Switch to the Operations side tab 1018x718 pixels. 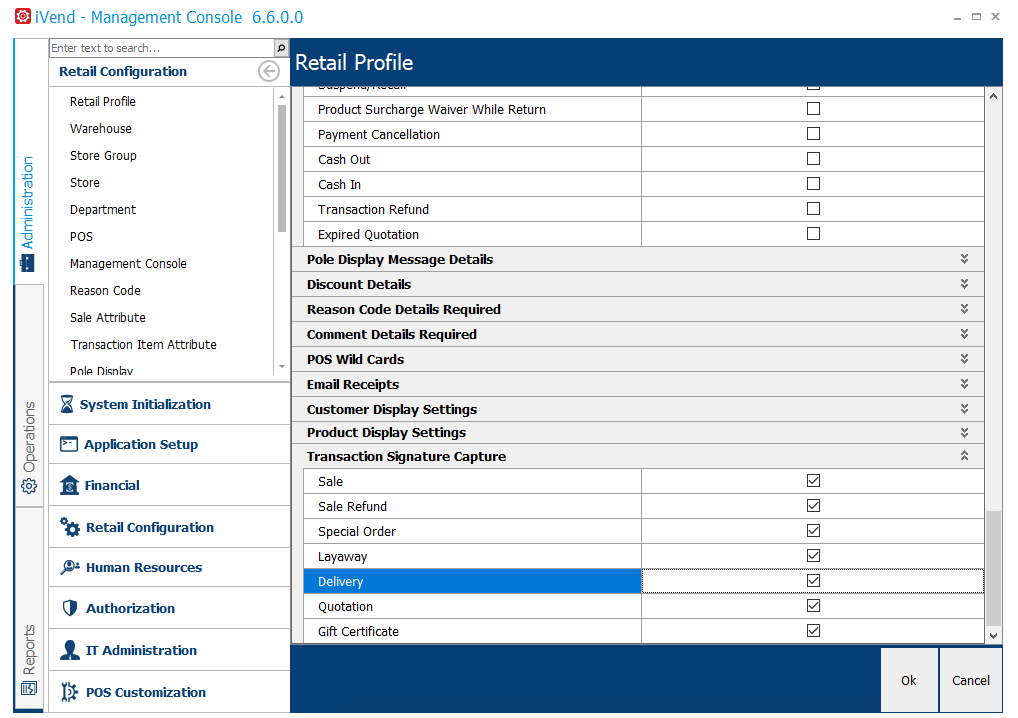tap(29, 395)
